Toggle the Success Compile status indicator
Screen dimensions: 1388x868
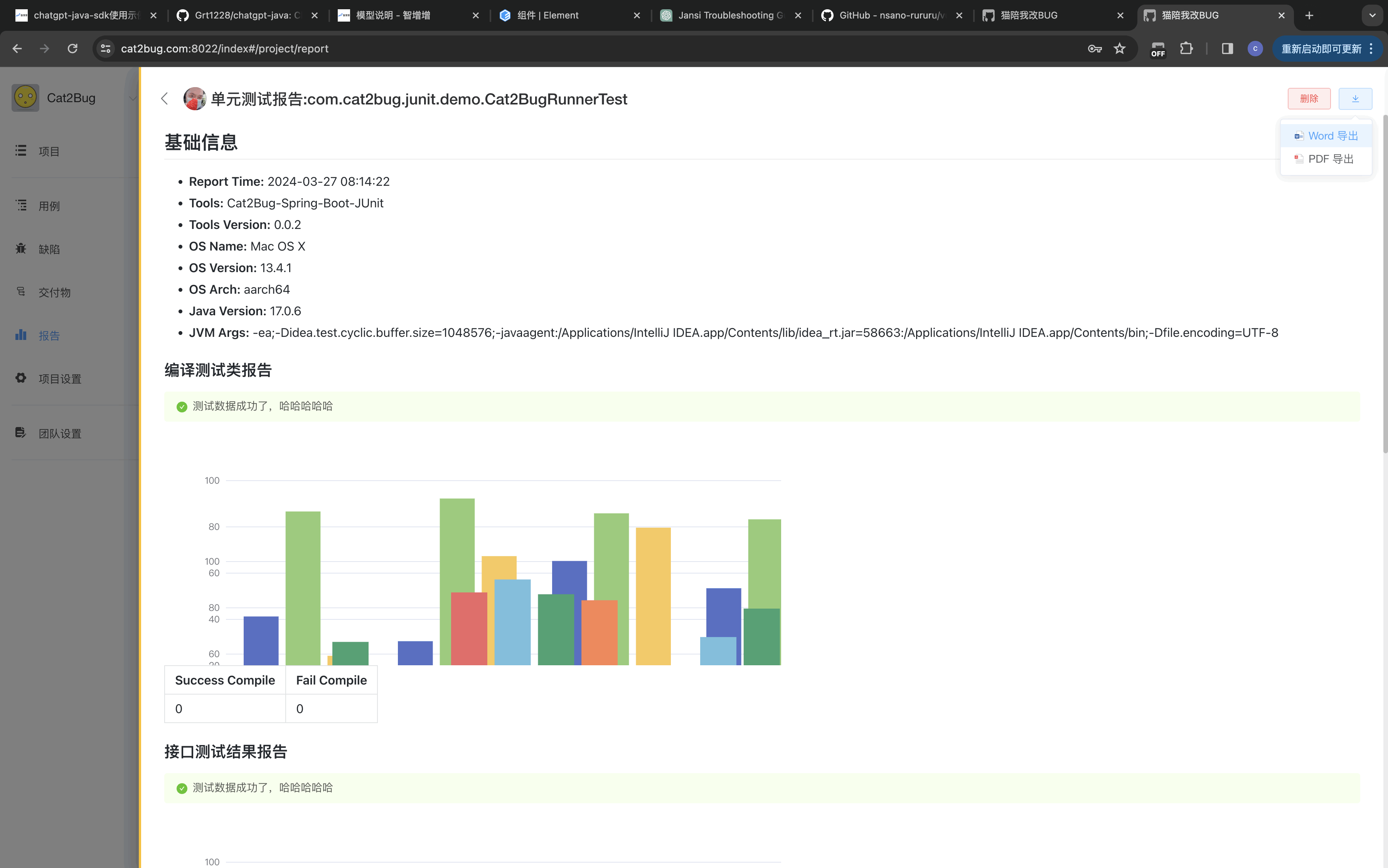click(x=224, y=680)
